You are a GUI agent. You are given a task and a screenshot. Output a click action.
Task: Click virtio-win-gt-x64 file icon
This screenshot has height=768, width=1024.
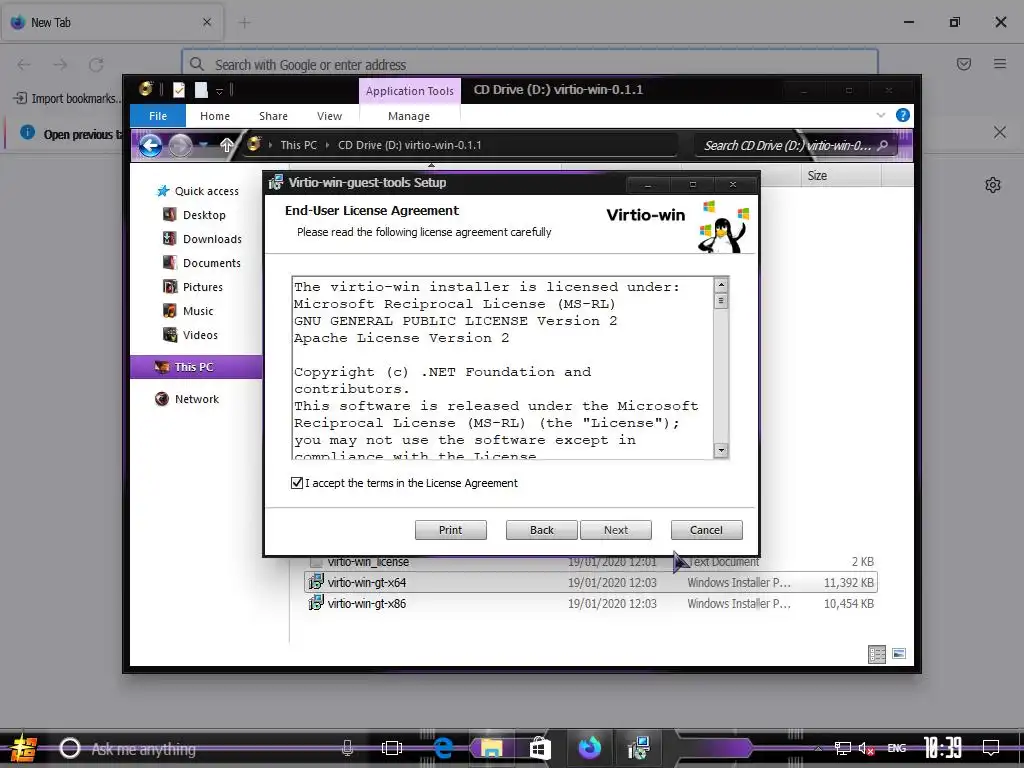[315, 582]
